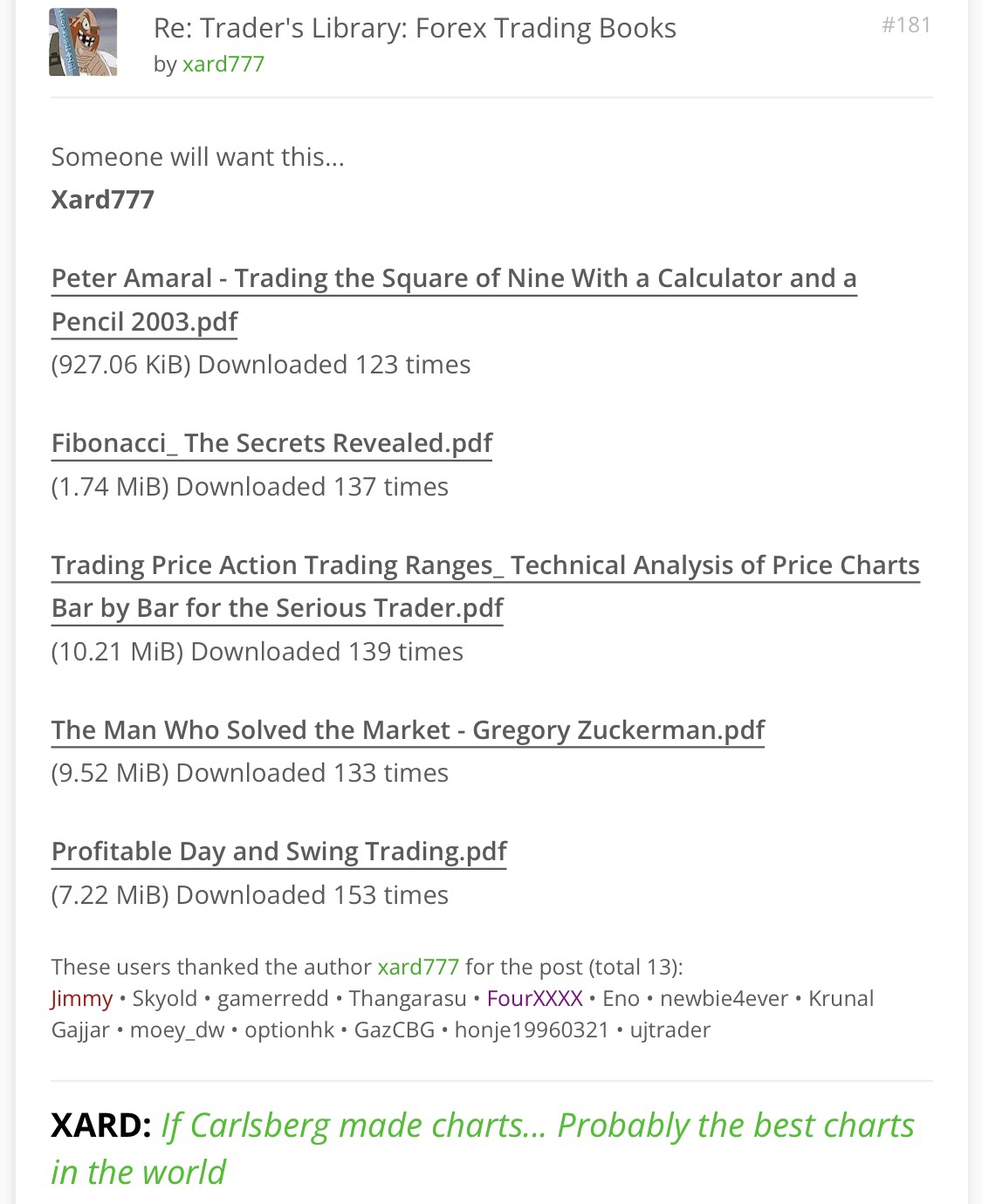Download The Man Who Solved the Market pdf
Screen dimensions: 982x1204
click(408, 730)
